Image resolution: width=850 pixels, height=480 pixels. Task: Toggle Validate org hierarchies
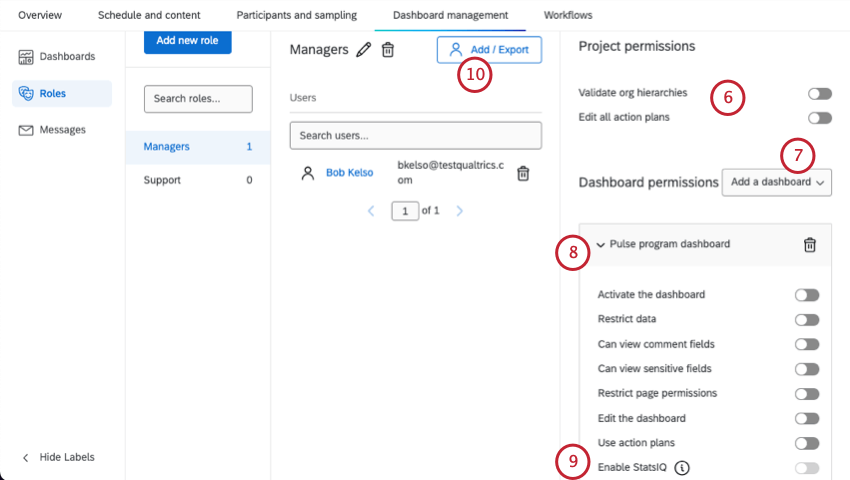(820, 94)
